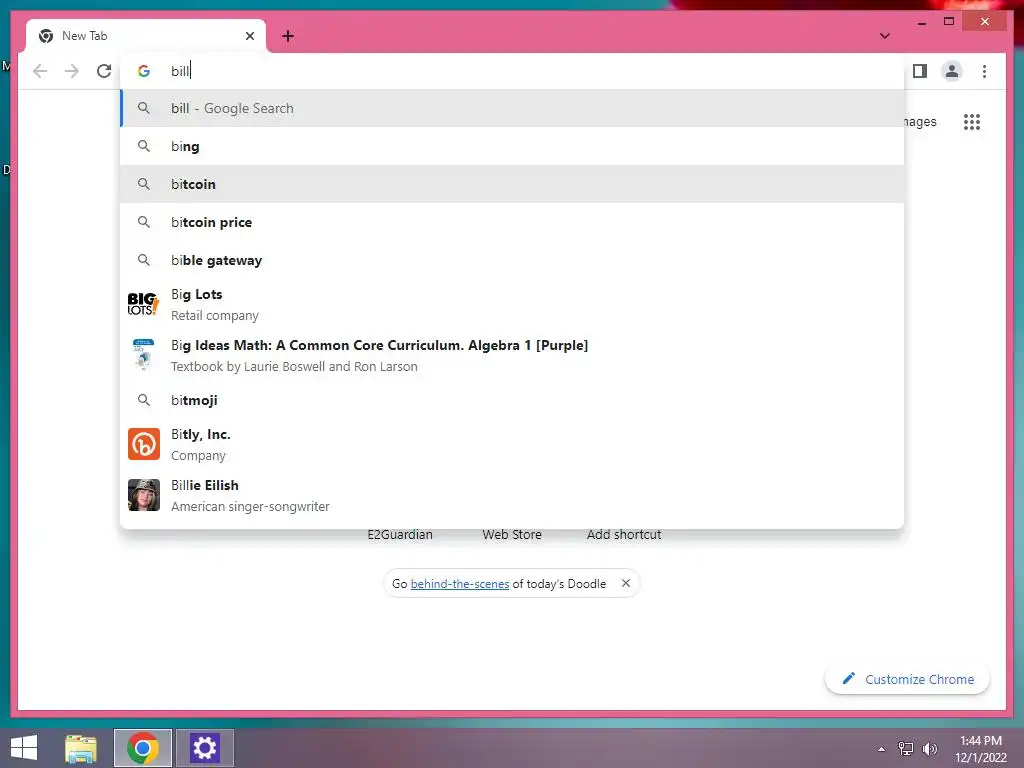Select the Big Ideas Math textbook suggestion
The width and height of the screenshot is (1024, 768).
pos(513,355)
